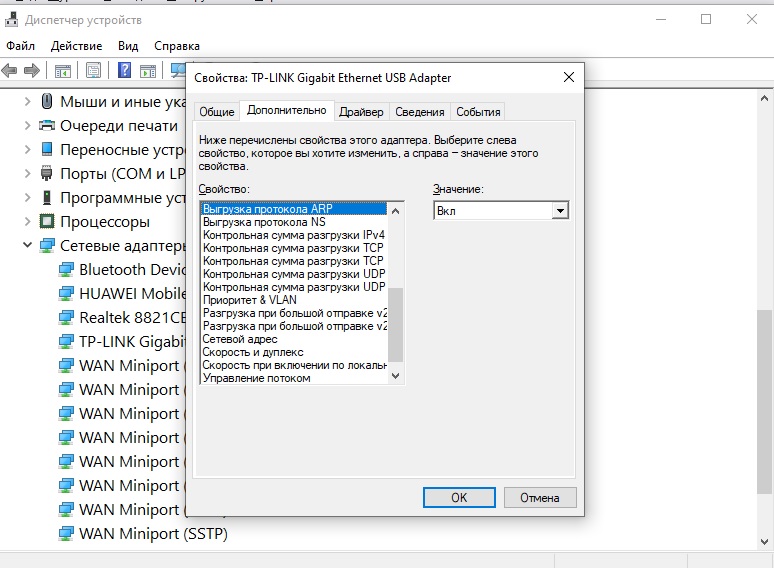Expand the Порты (COM и LPT) node
This screenshot has height=568, width=774.
pos(27,174)
